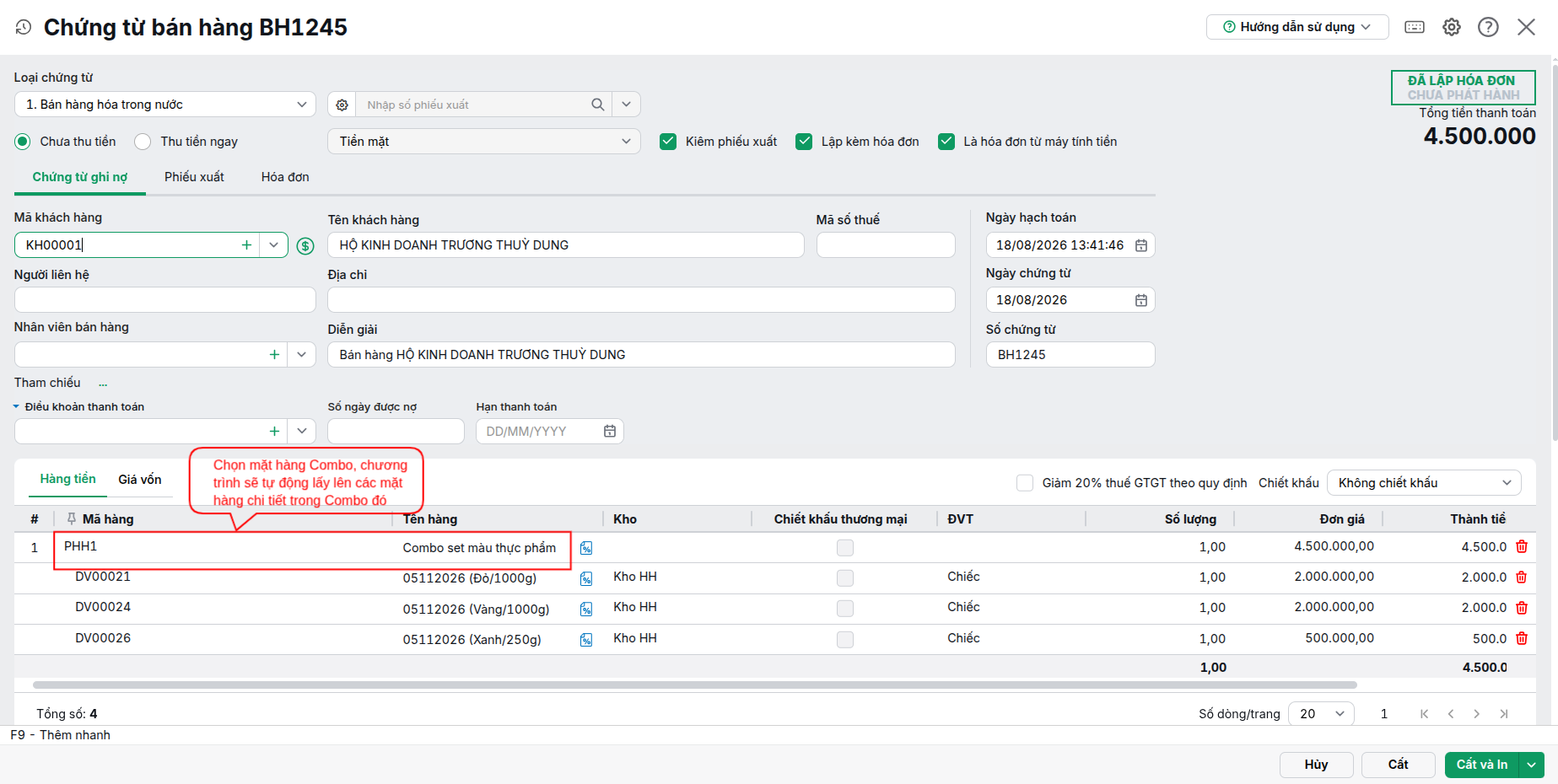This screenshot has height=784, width=1558.
Task: Click discount icon on Vàng/1000g row
Action: (x=586, y=609)
